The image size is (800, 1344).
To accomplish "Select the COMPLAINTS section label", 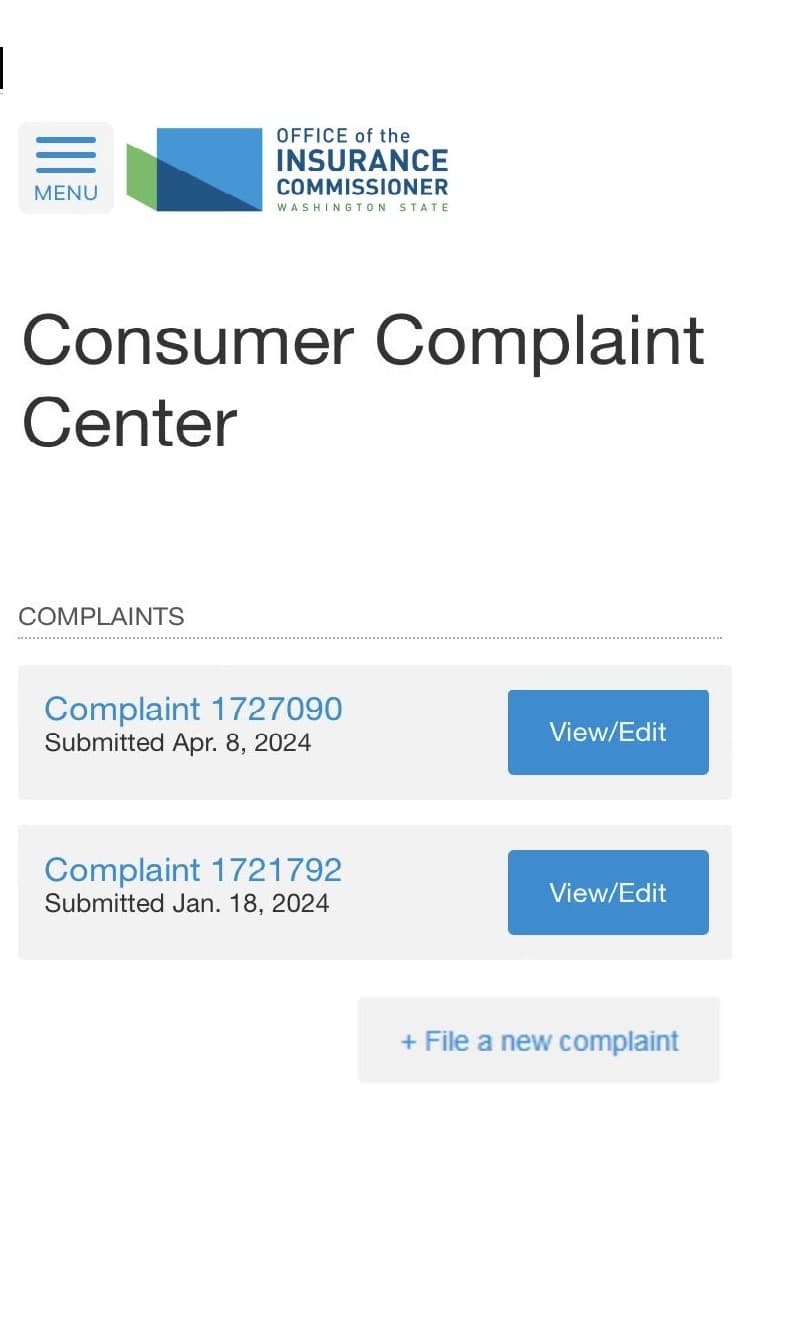I will coord(101,616).
